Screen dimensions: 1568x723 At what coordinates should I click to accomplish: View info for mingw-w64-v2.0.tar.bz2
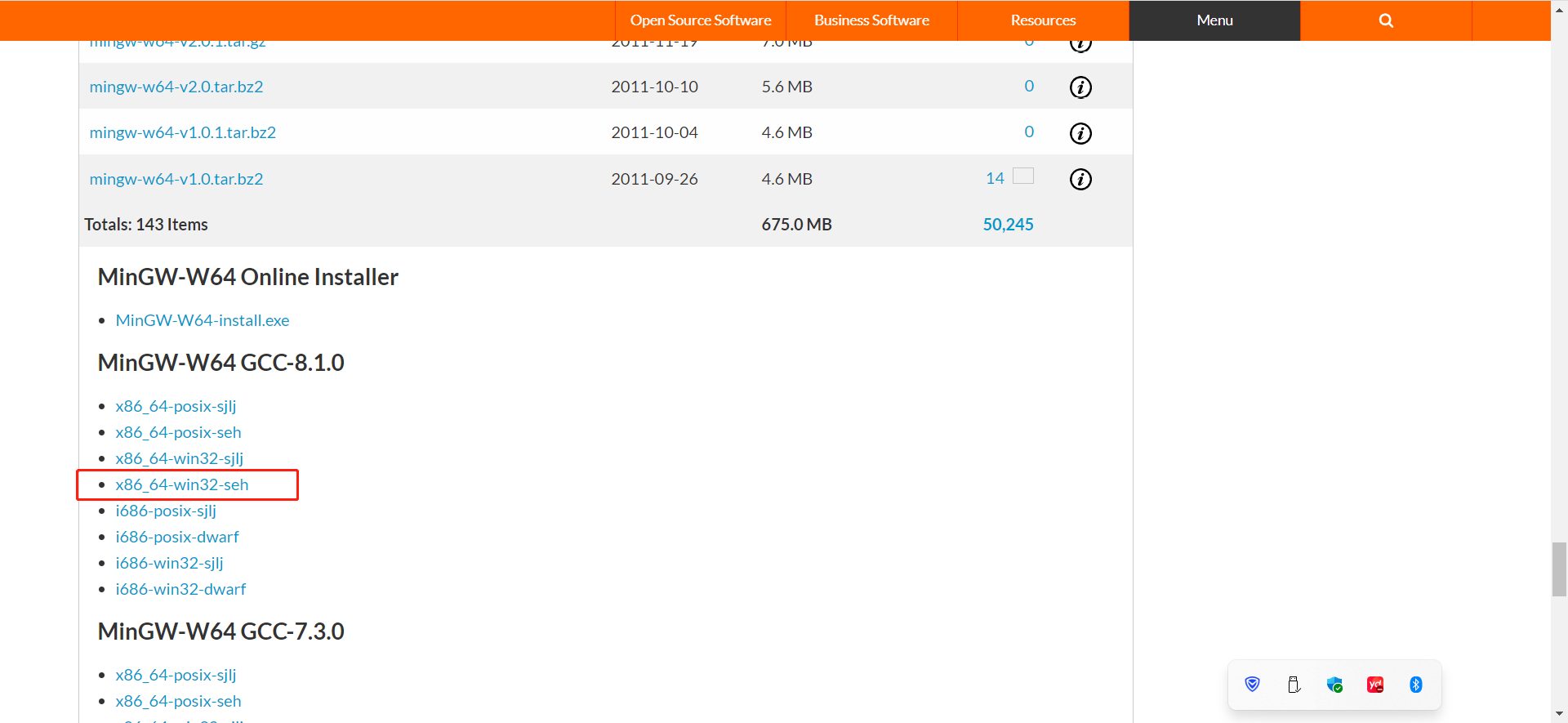(x=1080, y=87)
